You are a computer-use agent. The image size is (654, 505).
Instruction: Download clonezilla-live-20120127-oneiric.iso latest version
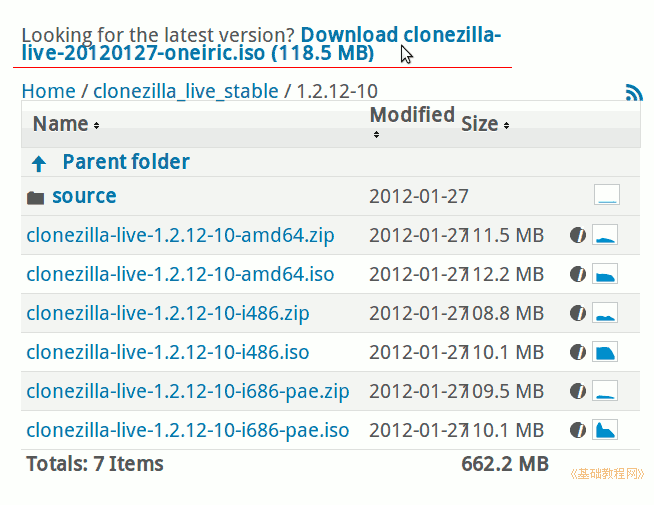(261, 44)
